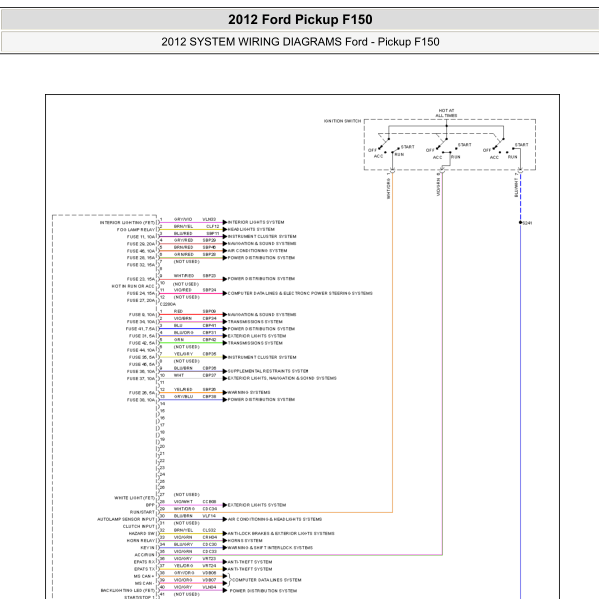599x599 pixels.
Task: Click INSTRUMENT CLUSTER SYSTEM on the BLU/RED row
Action: click(262, 236)
